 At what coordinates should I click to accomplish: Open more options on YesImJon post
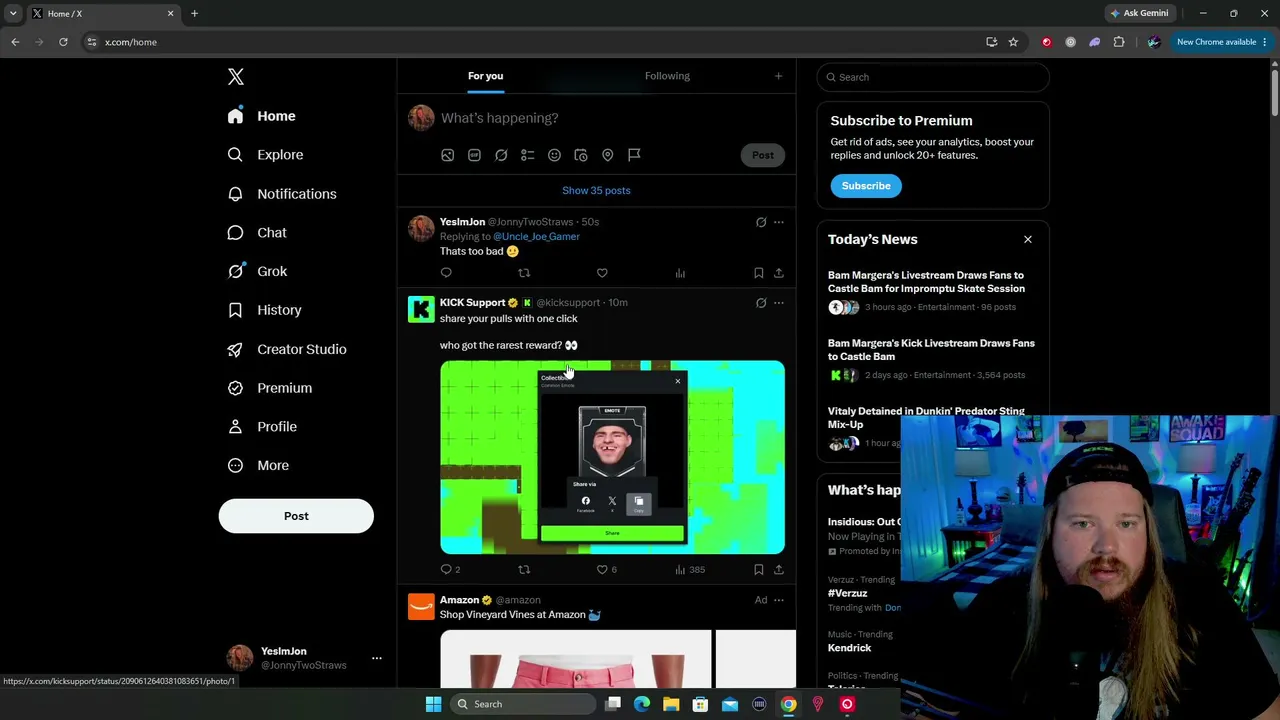coord(779,222)
